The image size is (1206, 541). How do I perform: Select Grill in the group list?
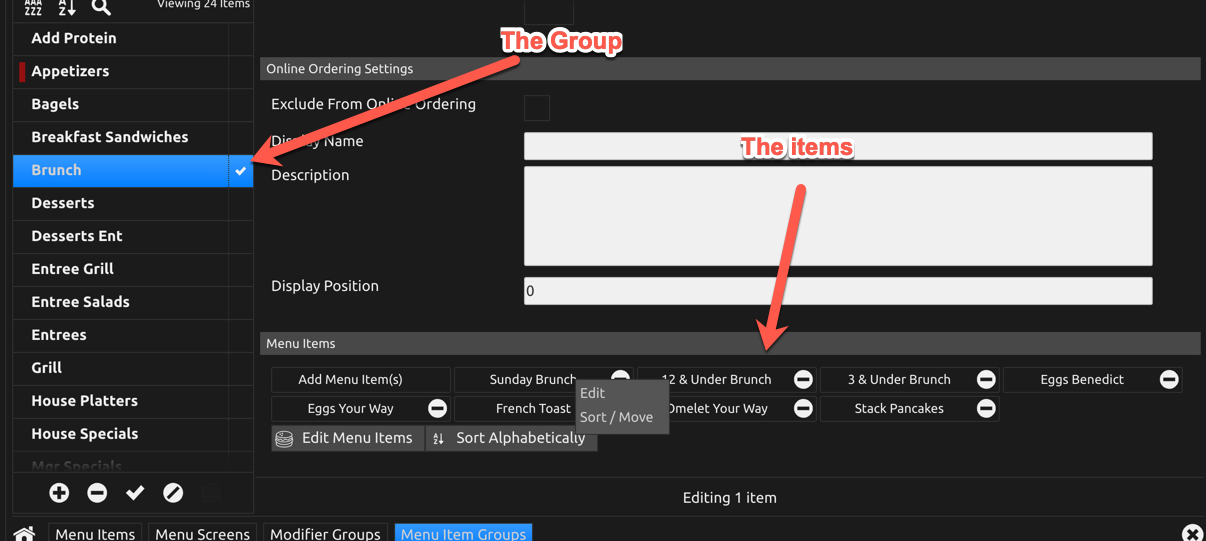point(120,368)
